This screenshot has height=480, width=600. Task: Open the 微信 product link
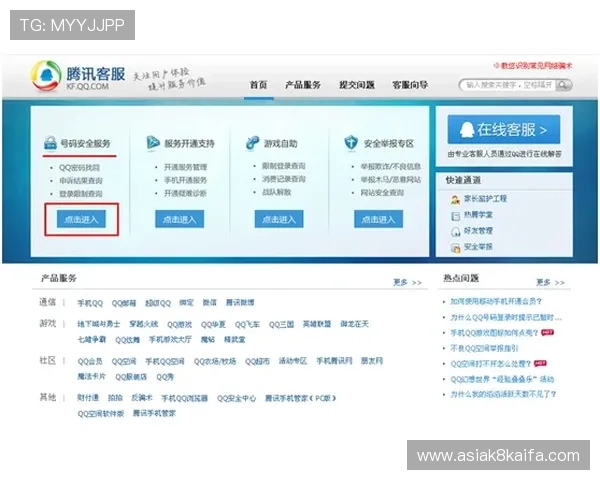coord(209,303)
